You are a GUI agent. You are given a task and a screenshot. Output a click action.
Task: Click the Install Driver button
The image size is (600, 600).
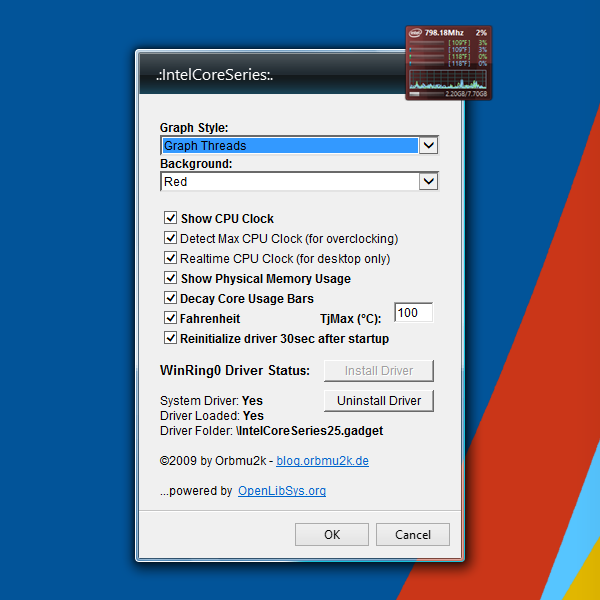pos(379,370)
